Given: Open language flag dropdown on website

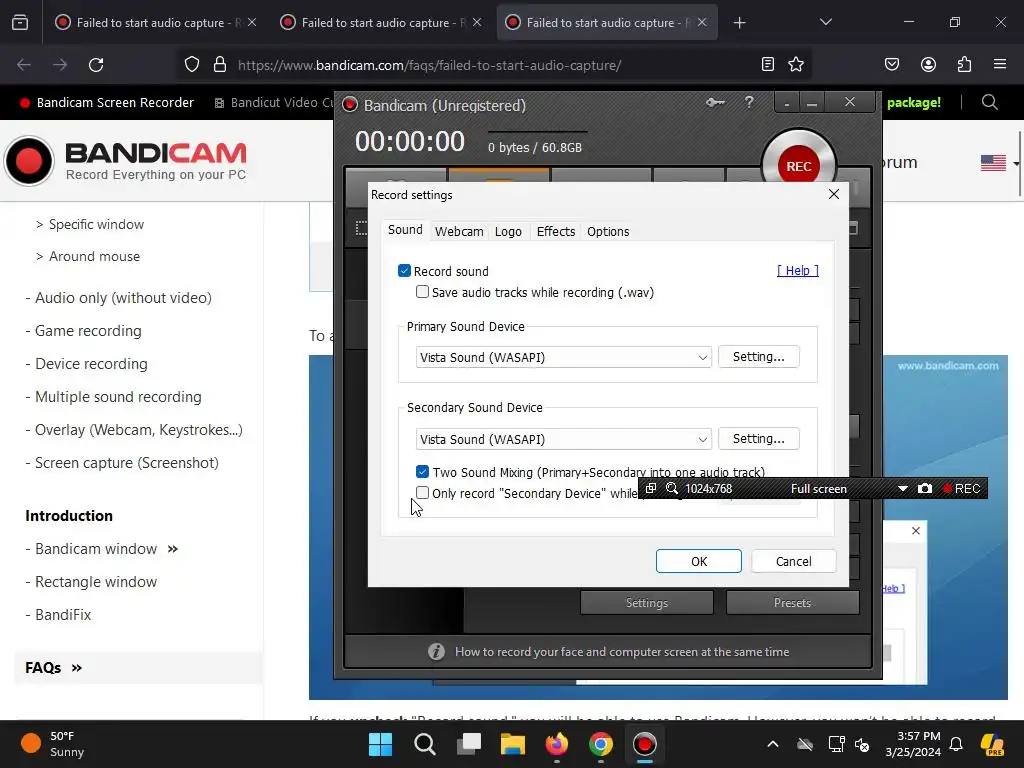Looking at the screenshot, I should point(999,163).
